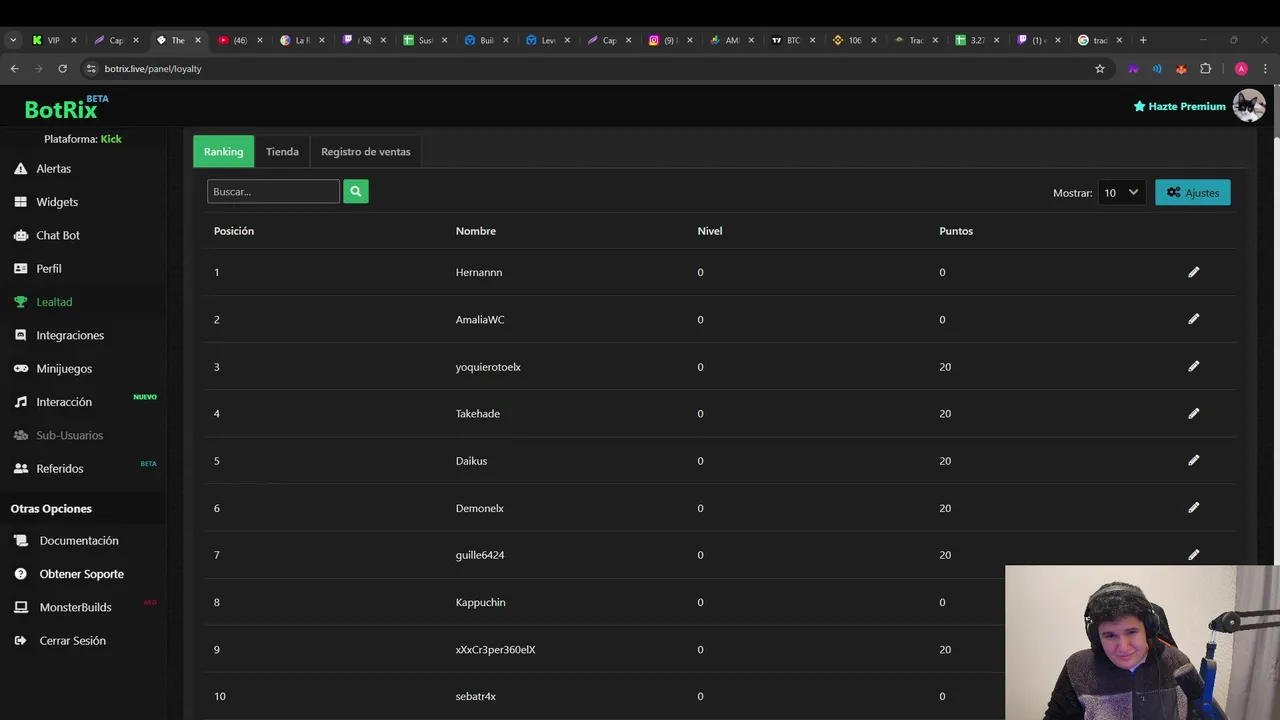The image size is (1280, 720).
Task: Edit Daikus entry with pencil icon
Action: coord(1193,460)
